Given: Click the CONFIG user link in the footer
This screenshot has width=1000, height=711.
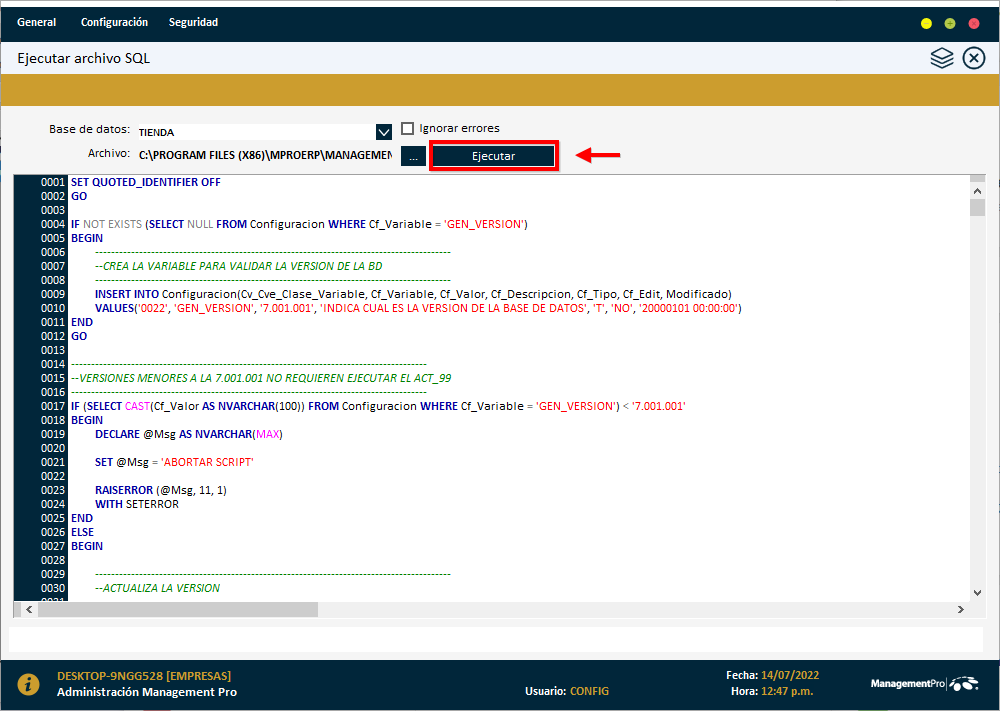Looking at the screenshot, I should 589,690.
